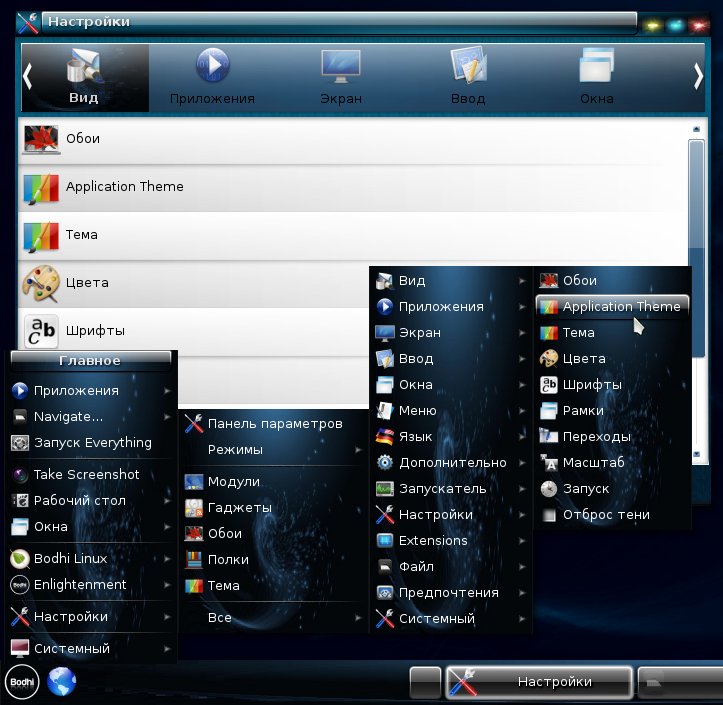Open Окна entry in Главное menu

[91, 527]
